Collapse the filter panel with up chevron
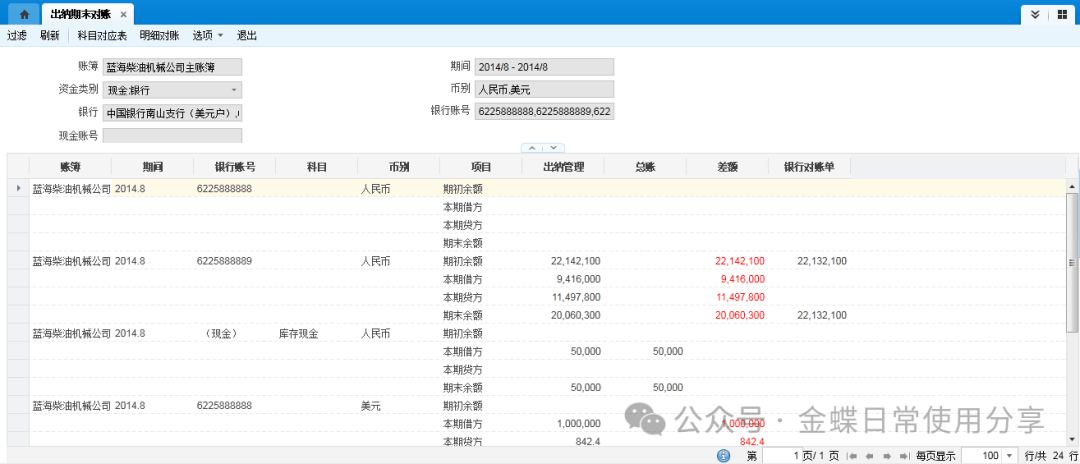This screenshot has height=464, width=1080. pyautogui.click(x=530, y=148)
